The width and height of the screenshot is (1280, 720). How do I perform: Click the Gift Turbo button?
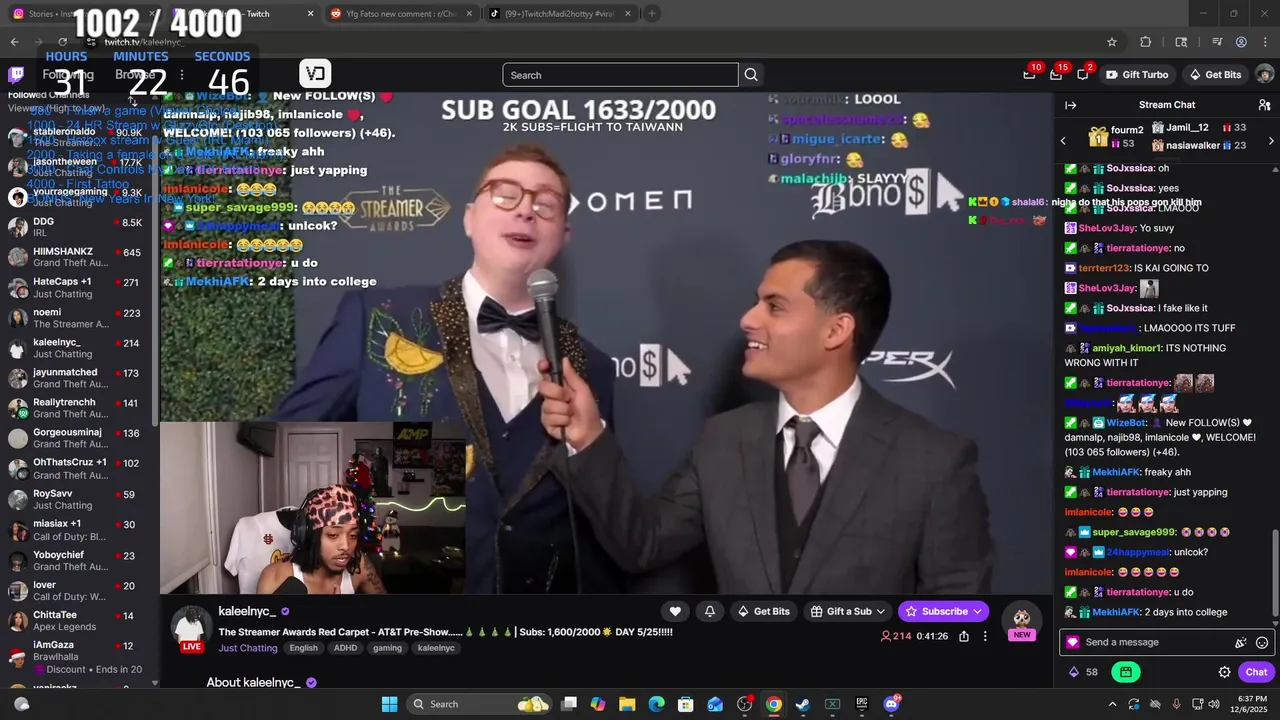pyautogui.click(x=1136, y=75)
